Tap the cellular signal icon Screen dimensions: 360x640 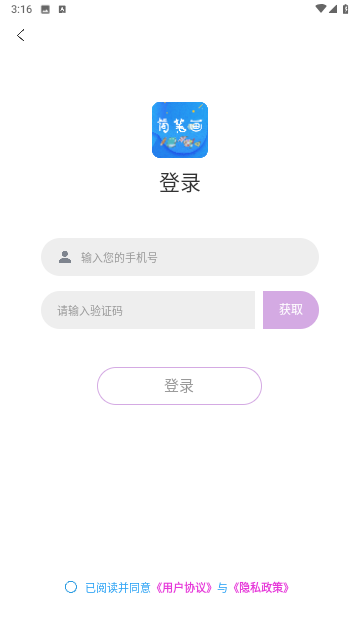[333, 9]
